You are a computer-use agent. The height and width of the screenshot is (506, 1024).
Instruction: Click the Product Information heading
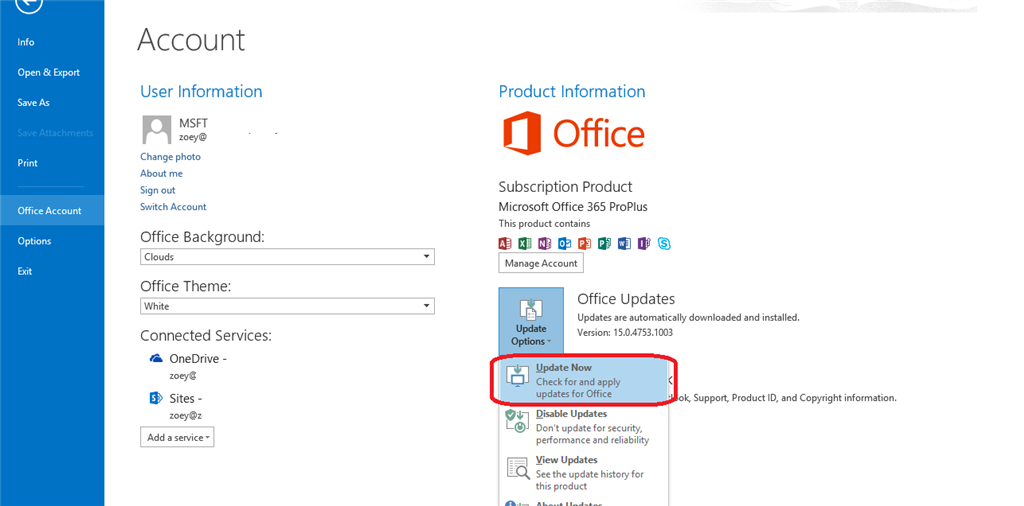tap(572, 91)
